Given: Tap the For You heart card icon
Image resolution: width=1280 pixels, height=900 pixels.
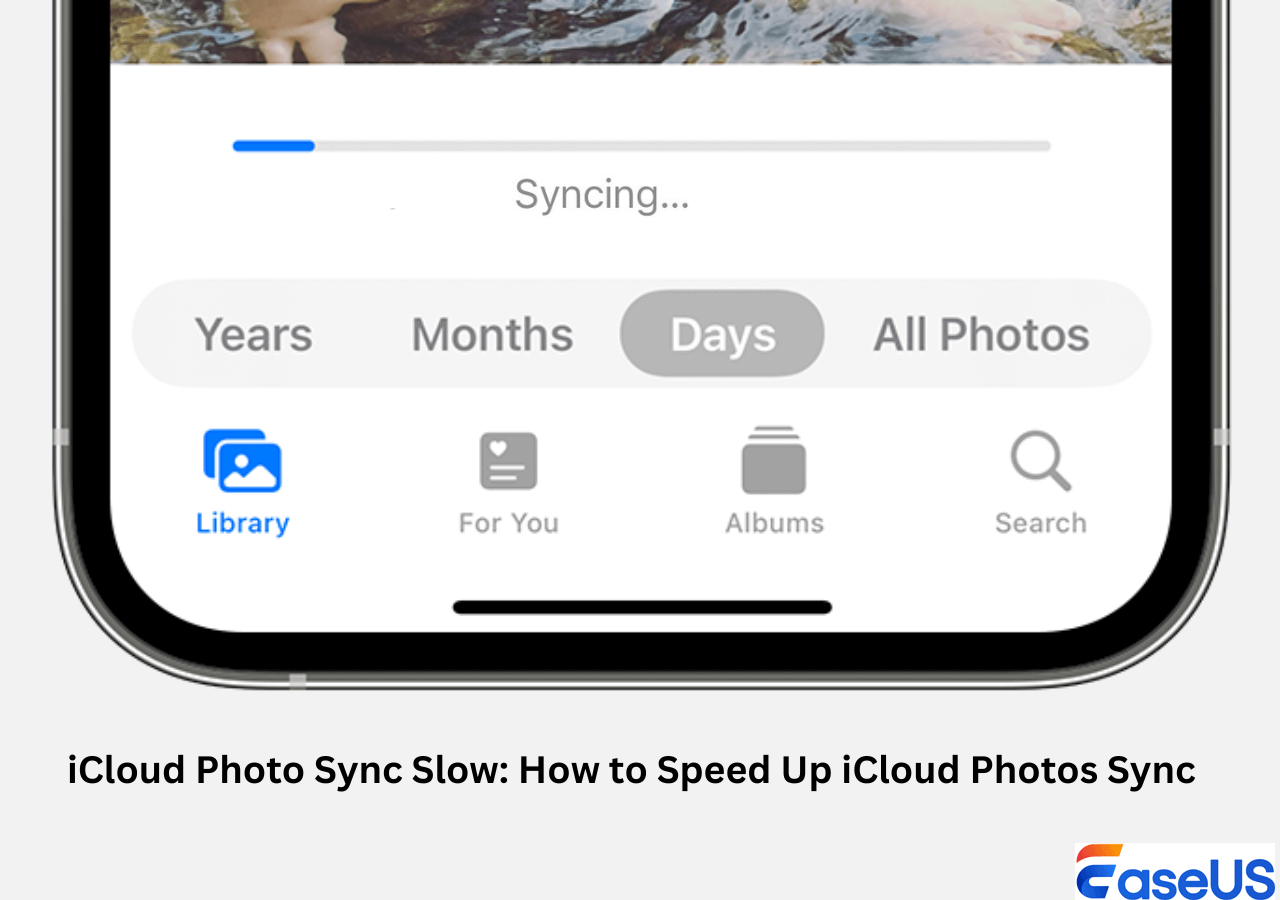Looking at the screenshot, I should (x=508, y=461).
